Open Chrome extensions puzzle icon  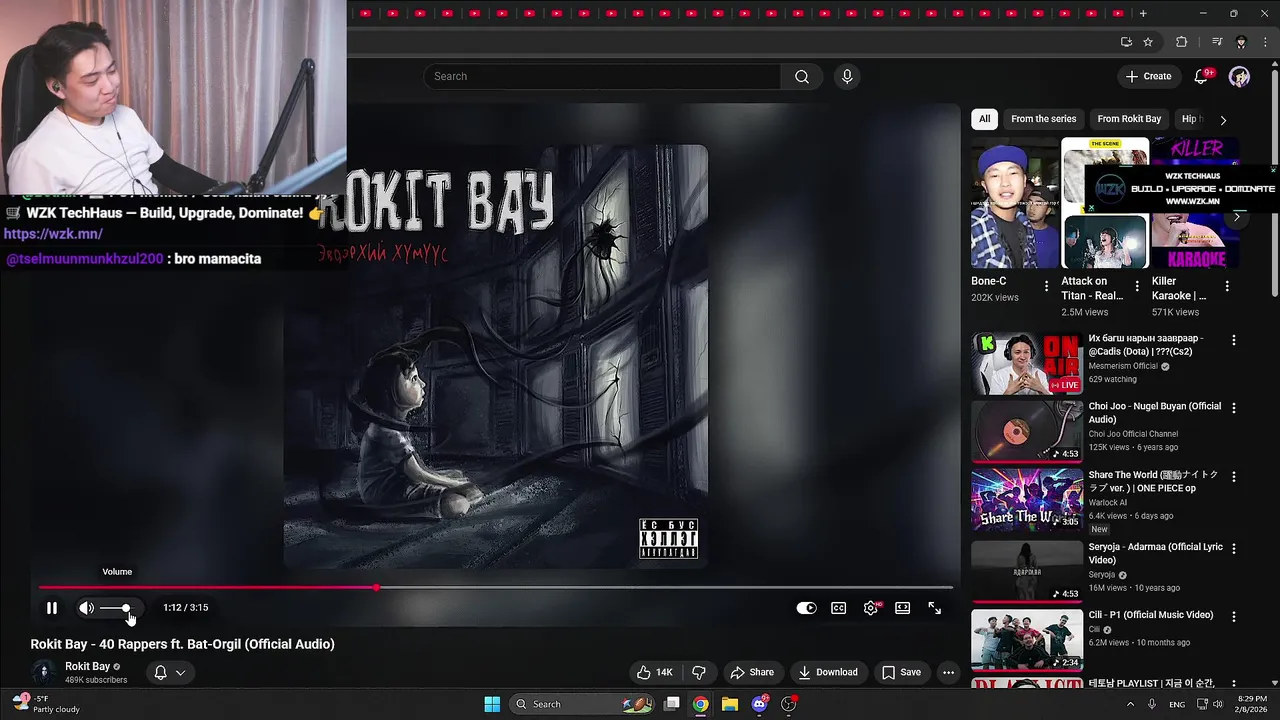[x=1182, y=42]
